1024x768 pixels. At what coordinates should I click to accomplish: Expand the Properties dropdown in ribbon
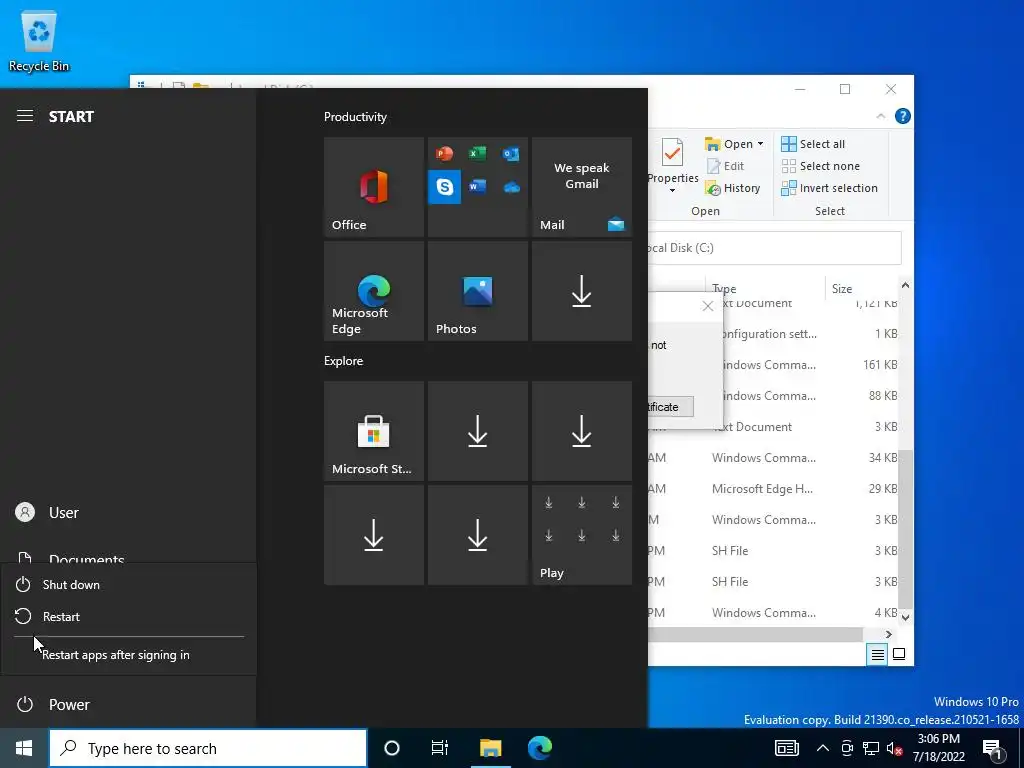tap(672, 190)
